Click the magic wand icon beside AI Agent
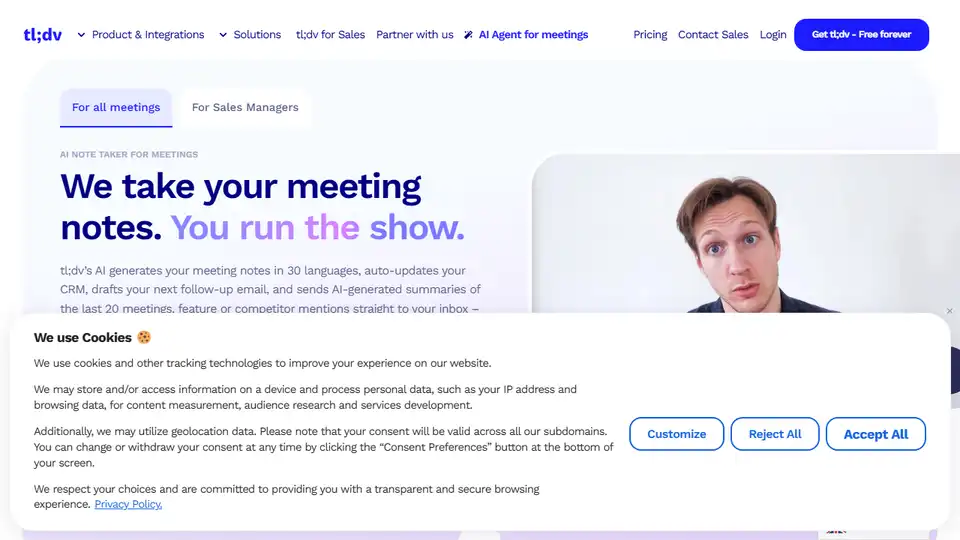 [x=468, y=35]
